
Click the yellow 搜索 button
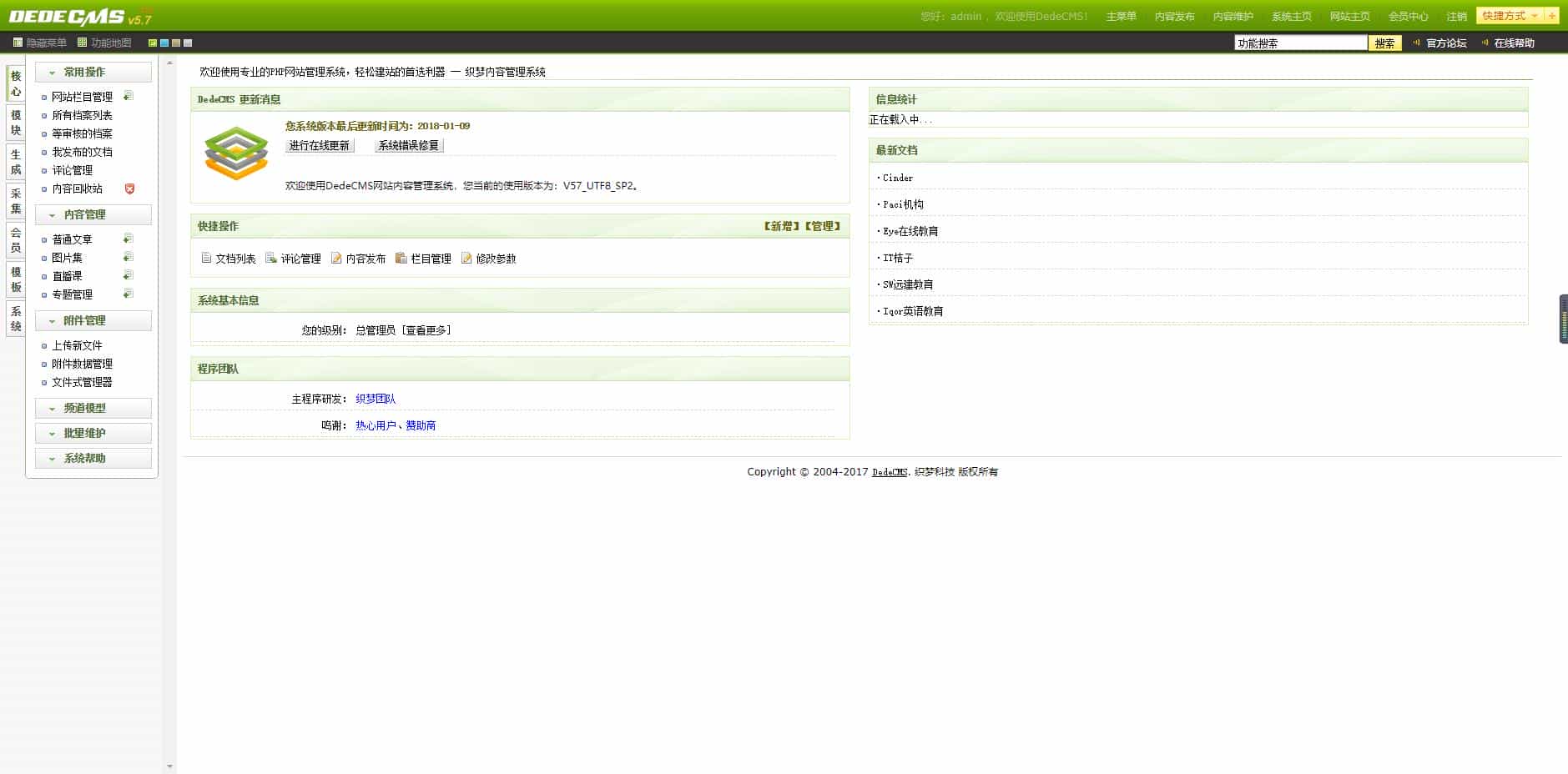coord(1384,43)
